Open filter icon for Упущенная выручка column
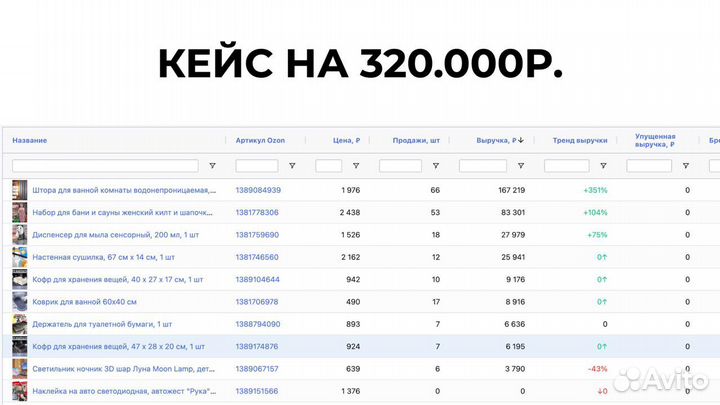This screenshot has height=405, width=720. click(686, 166)
